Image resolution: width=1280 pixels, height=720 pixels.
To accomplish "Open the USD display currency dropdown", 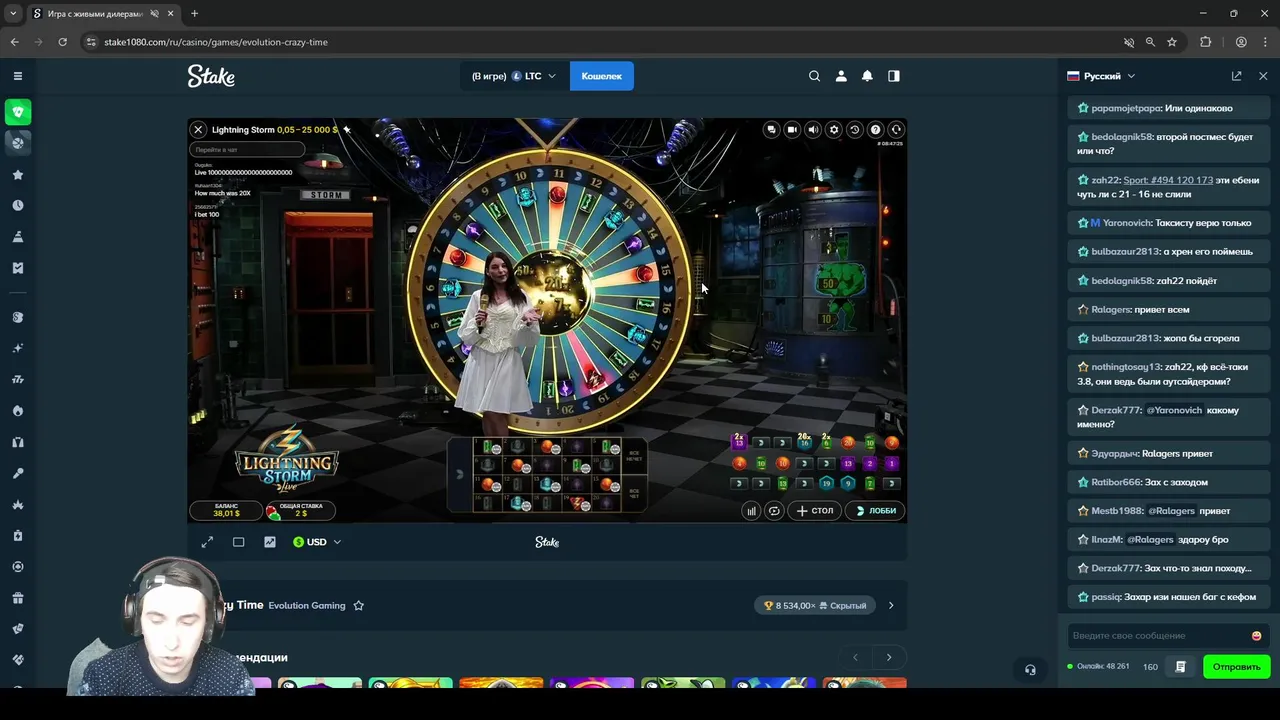I will click(x=317, y=542).
